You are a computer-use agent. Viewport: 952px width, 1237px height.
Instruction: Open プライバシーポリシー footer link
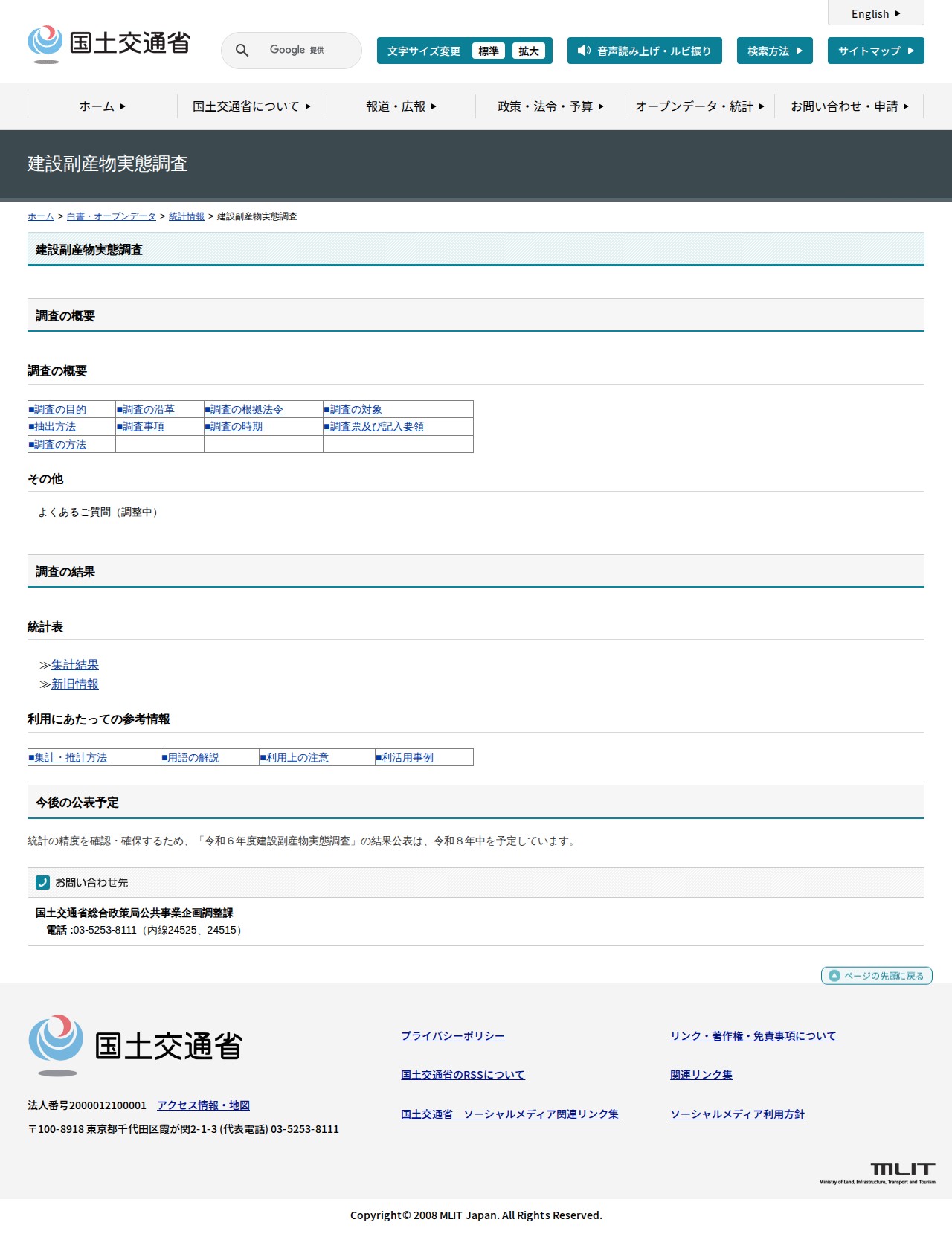pyautogui.click(x=453, y=1036)
